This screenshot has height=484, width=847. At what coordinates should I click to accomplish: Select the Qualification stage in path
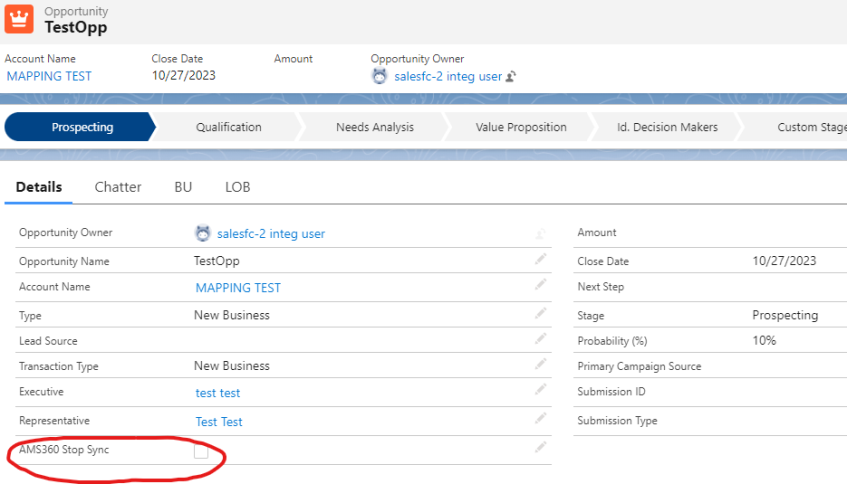click(228, 127)
